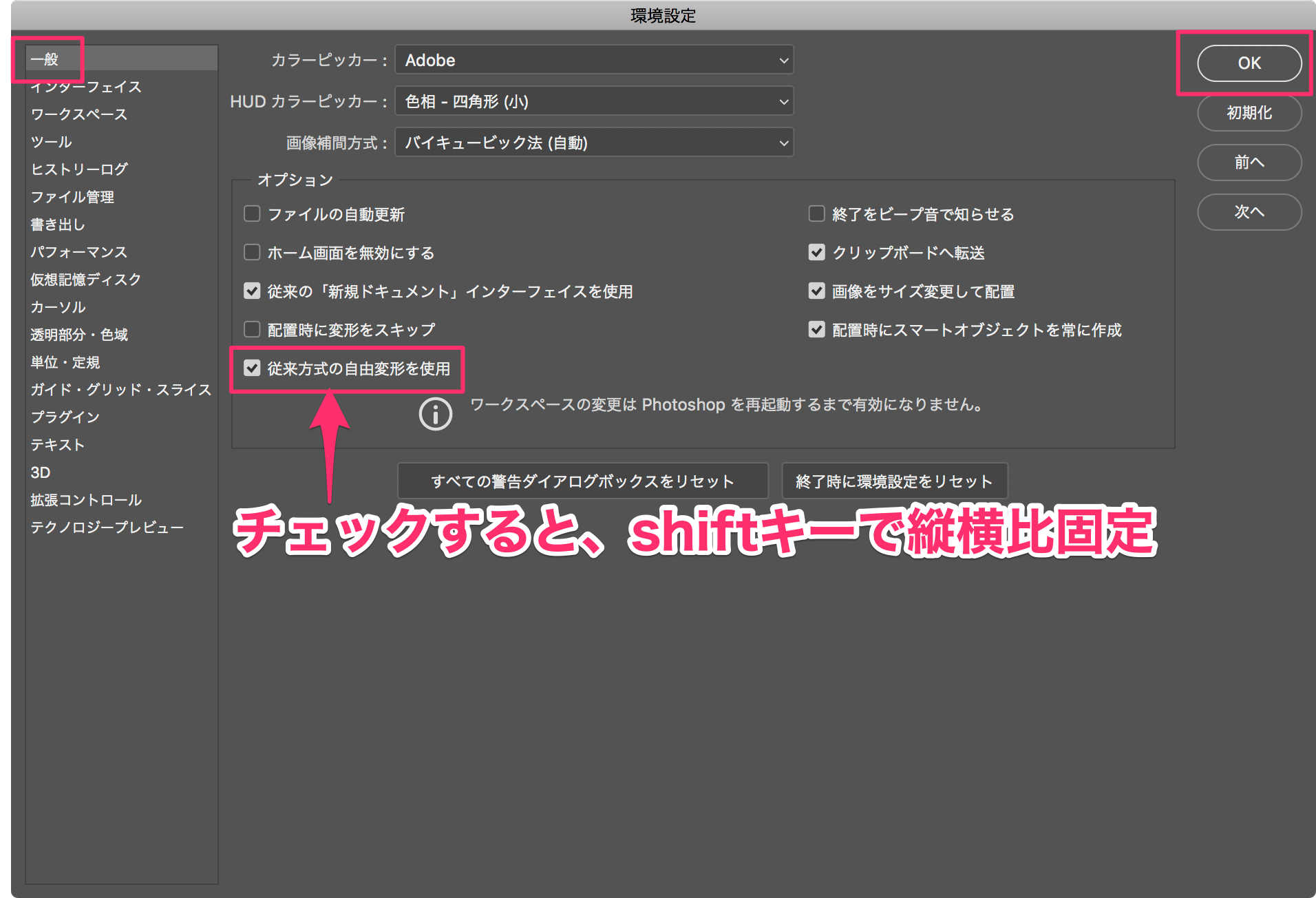The image size is (1316, 898).
Task: Go to previous panel with 前へ
Action: [x=1249, y=163]
